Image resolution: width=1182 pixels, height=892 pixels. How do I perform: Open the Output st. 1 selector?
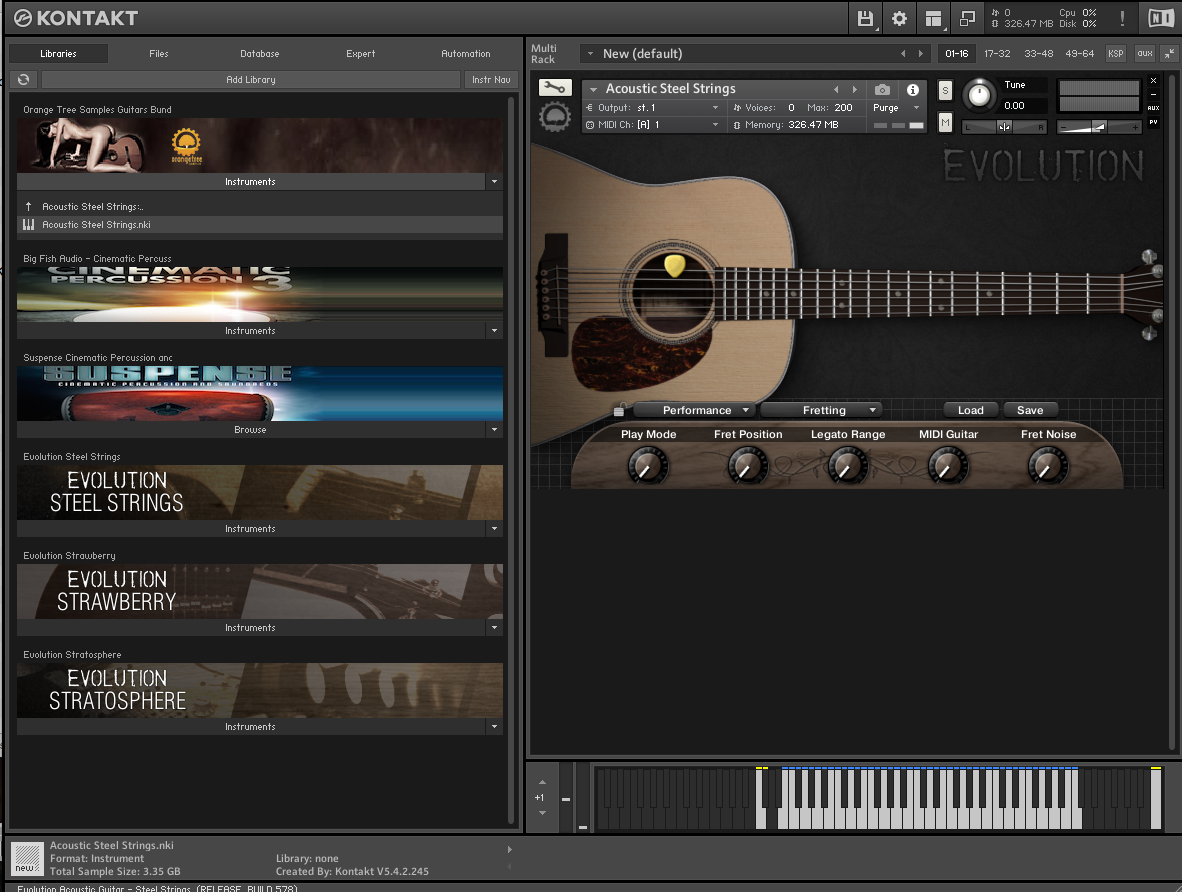(x=653, y=108)
